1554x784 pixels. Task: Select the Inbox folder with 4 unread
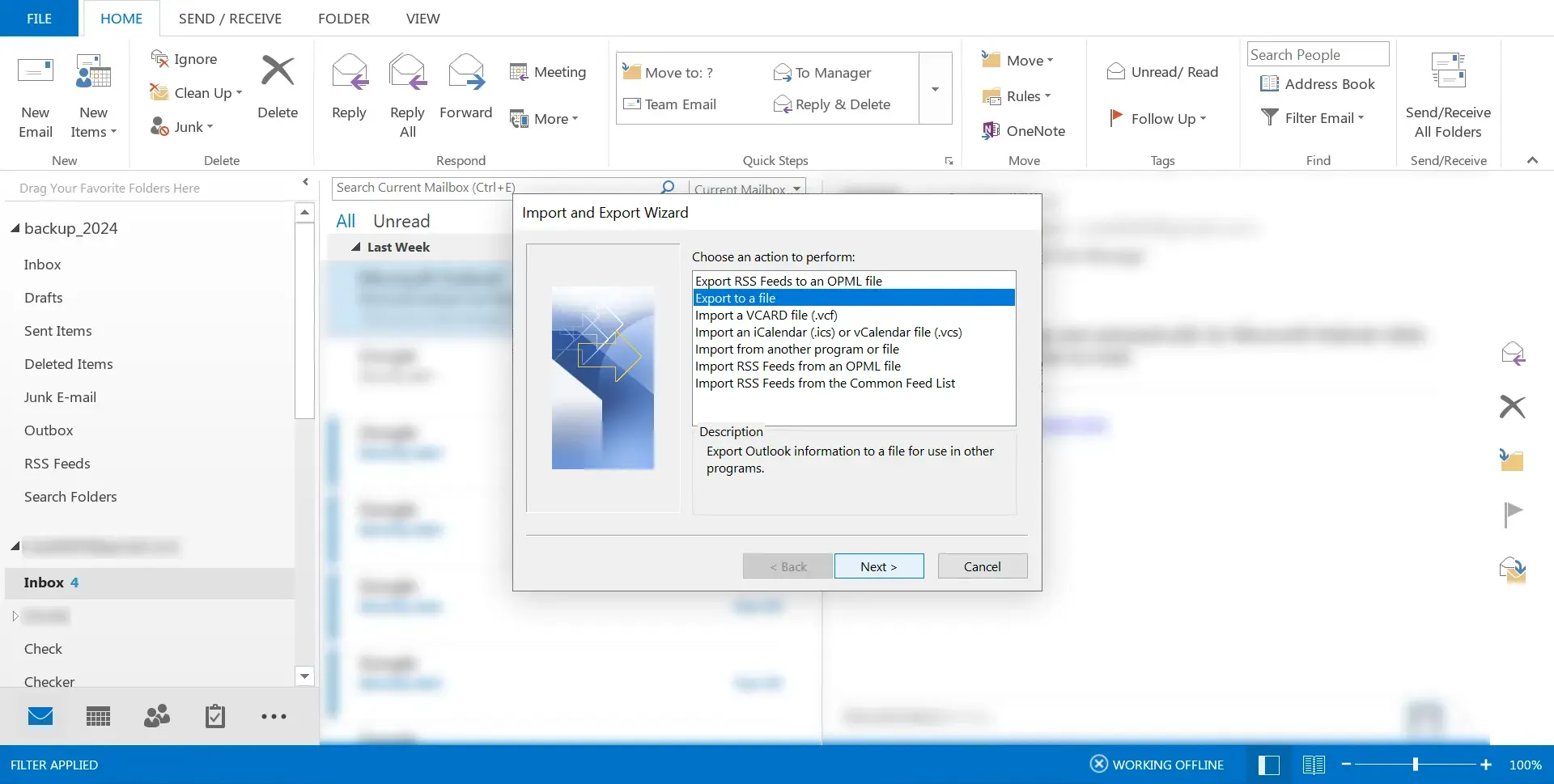(x=150, y=583)
